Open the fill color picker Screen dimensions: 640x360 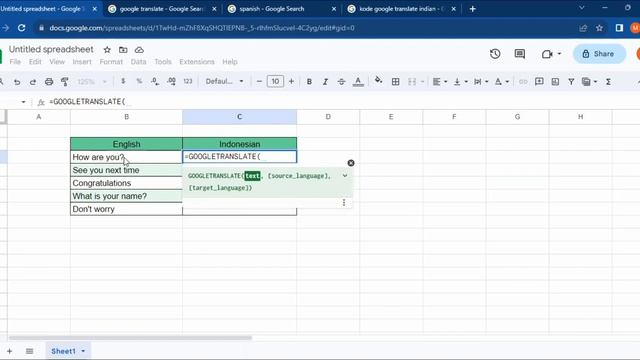tap(378, 80)
